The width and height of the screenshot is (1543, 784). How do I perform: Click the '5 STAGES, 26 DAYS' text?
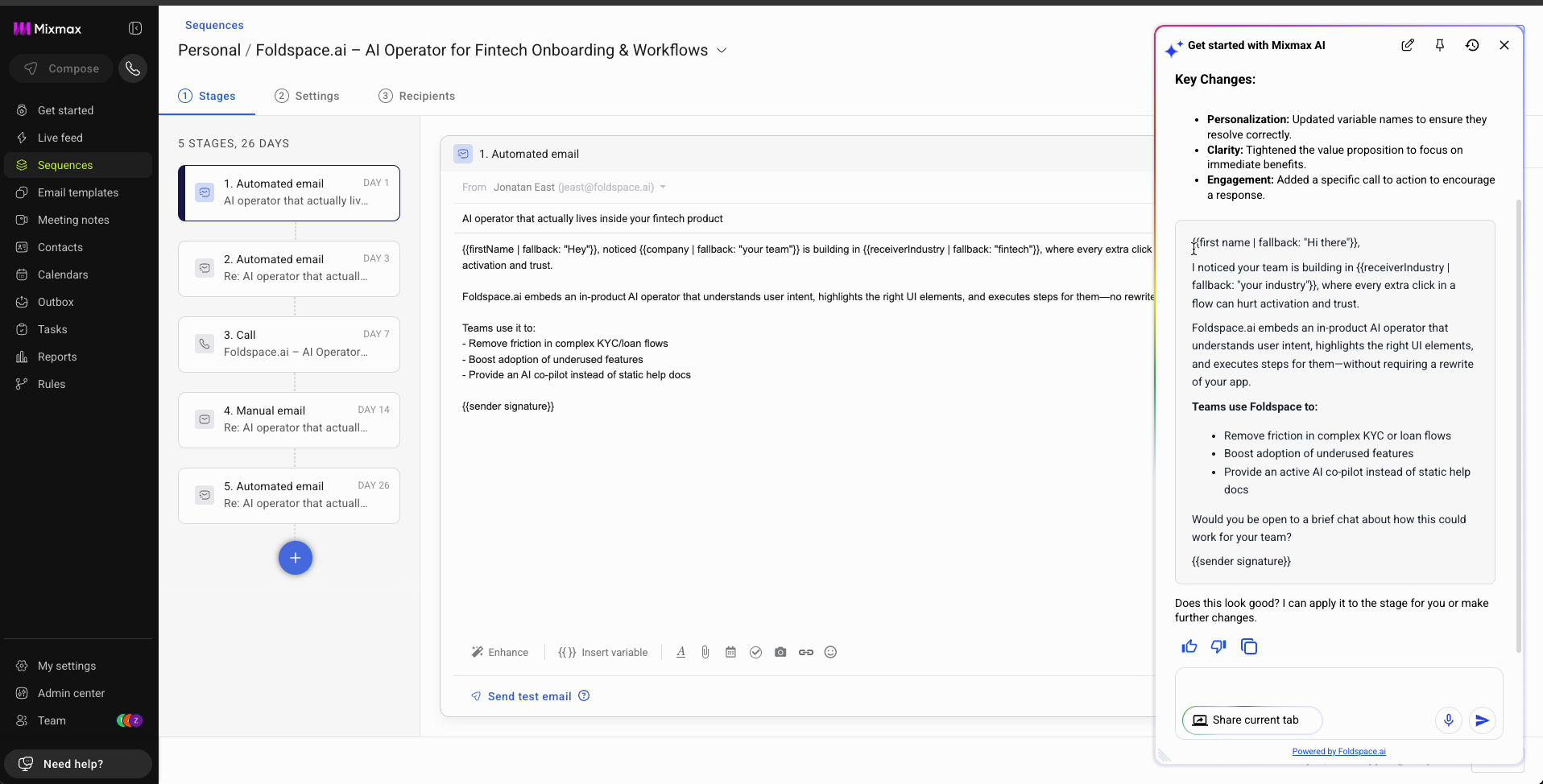[234, 143]
